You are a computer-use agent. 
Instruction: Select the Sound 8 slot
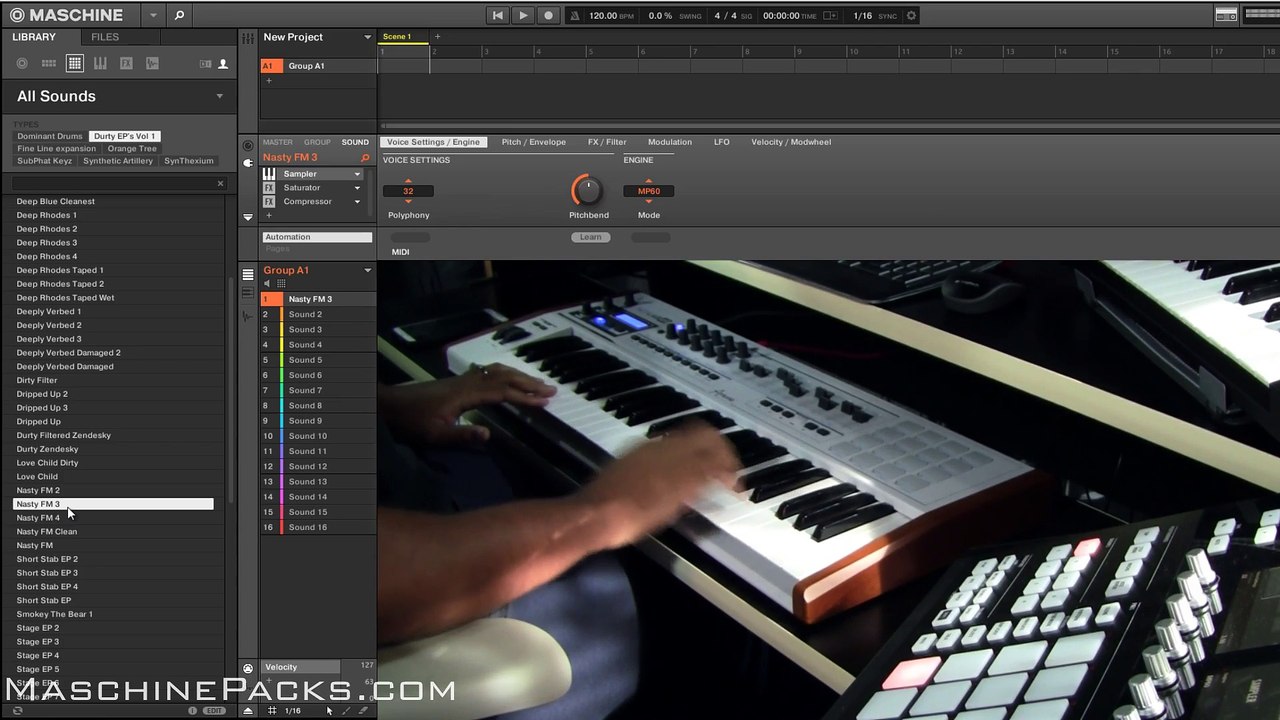tap(318, 406)
